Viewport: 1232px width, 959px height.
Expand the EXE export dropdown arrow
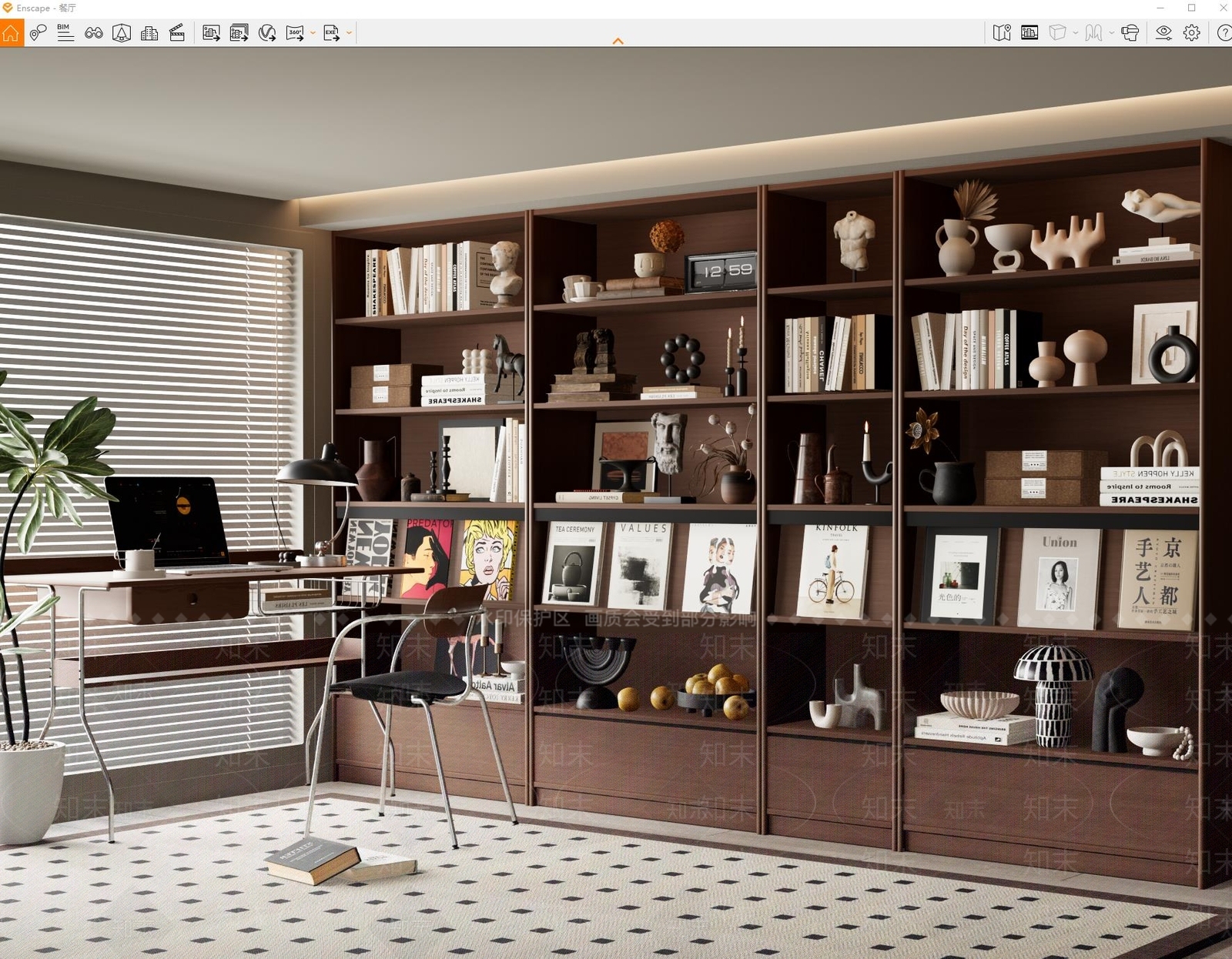(350, 33)
